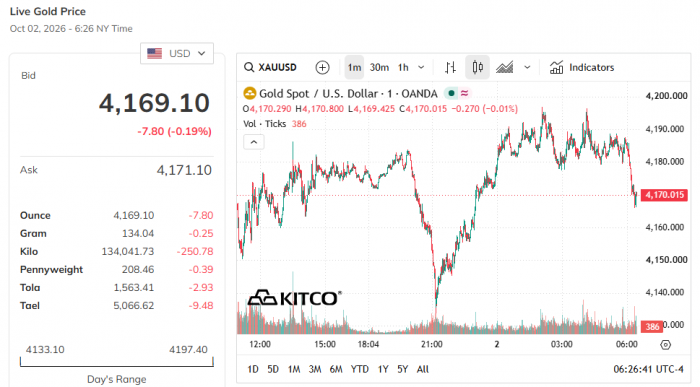Screen dimensions: 700x387
Task: Click the green market status dot
Action: coord(451,93)
